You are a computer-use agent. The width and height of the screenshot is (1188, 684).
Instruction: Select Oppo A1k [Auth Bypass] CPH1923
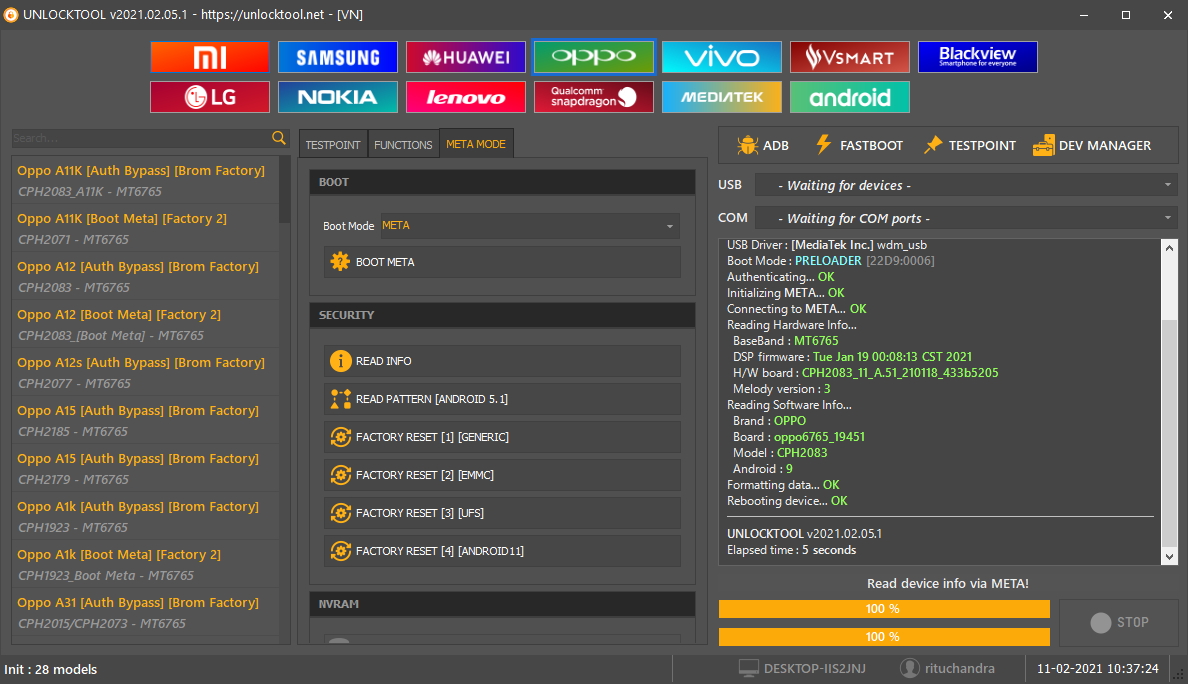pyautogui.click(x=145, y=517)
